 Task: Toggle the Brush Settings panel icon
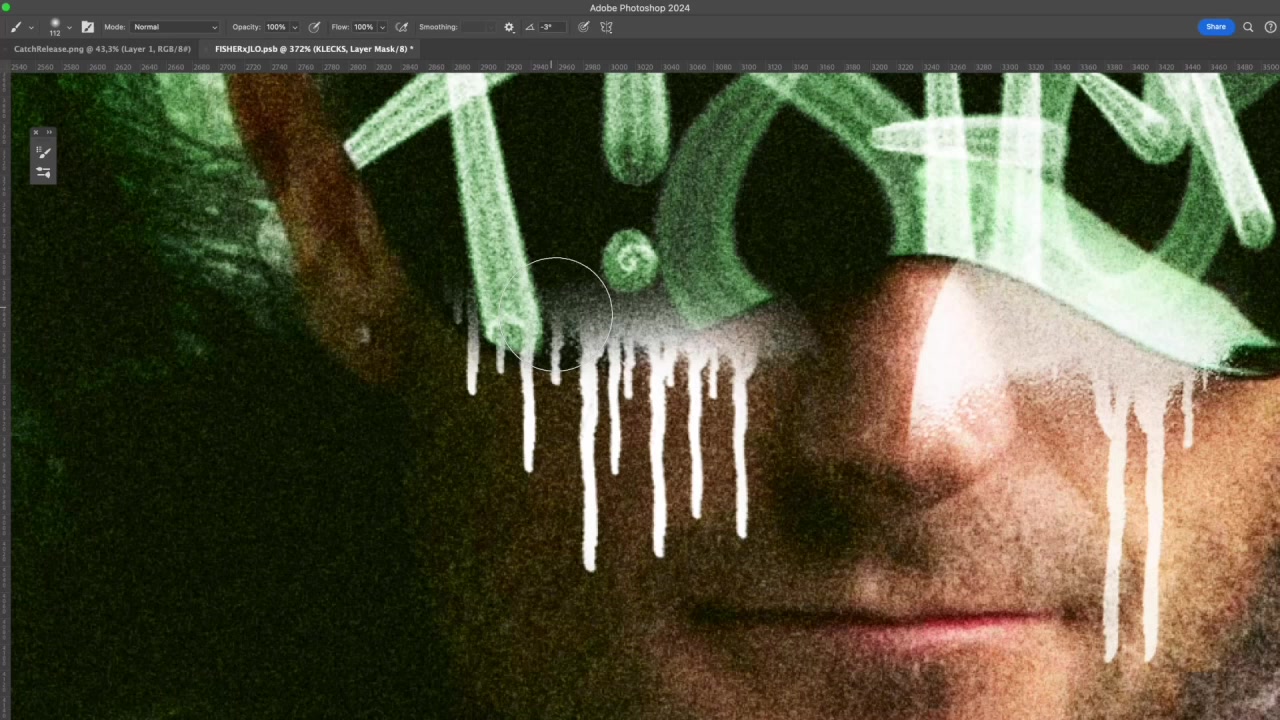click(87, 27)
